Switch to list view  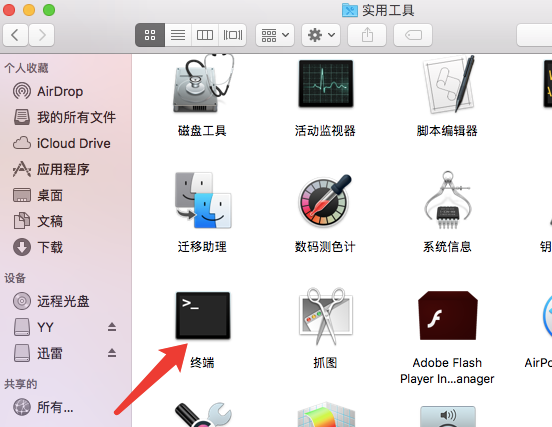(178, 35)
